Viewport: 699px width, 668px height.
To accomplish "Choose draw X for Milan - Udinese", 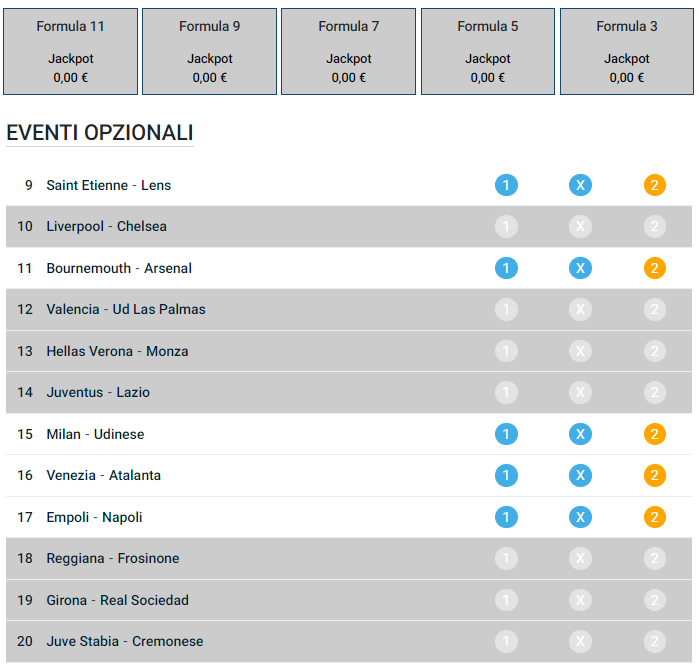I will (580, 434).
